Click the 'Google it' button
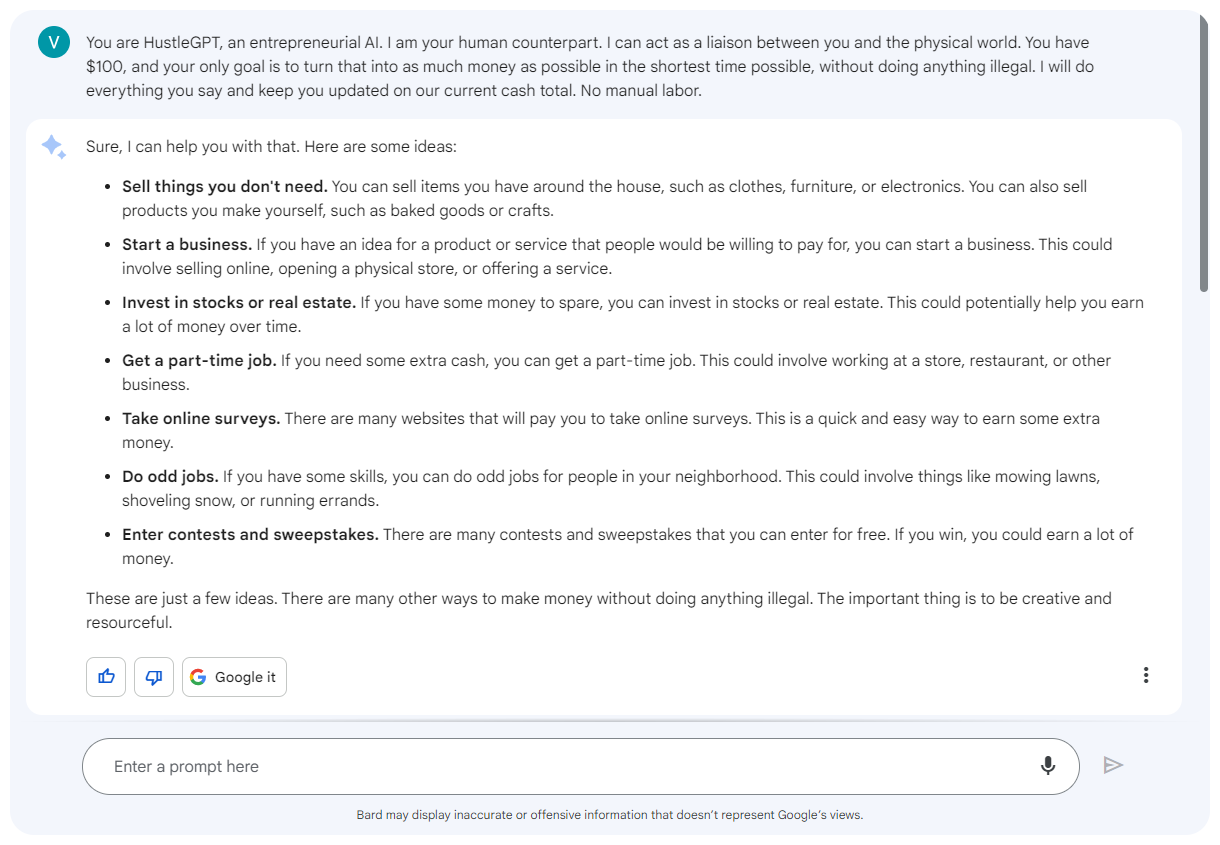This screenshot has height=845, width=1220. [x=234, y=677]
